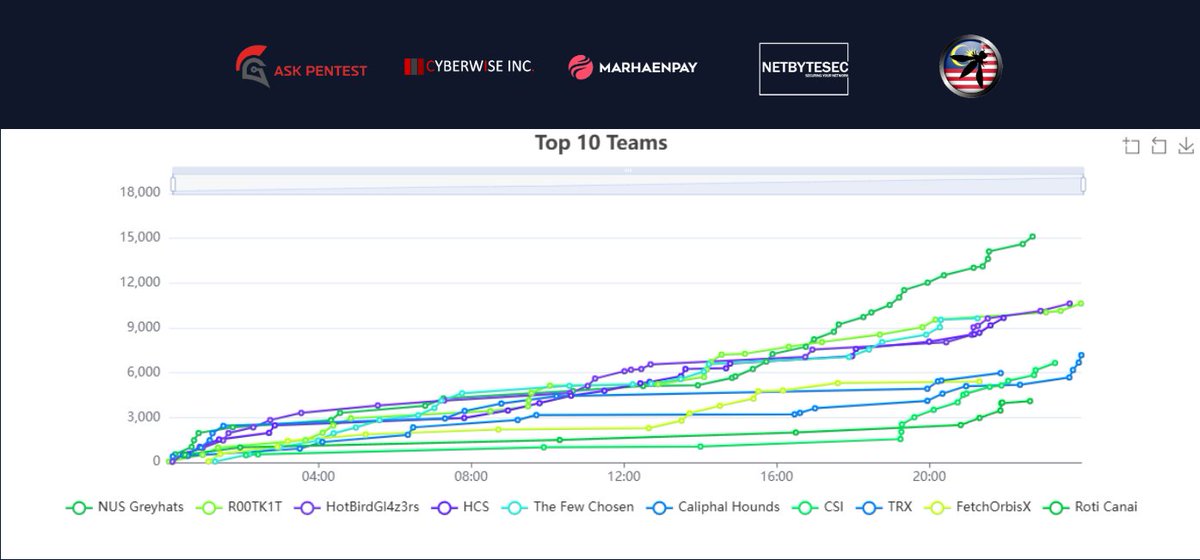Image resolution: width=1200 pixels, height=560 pixels.
Task: Hide the CSI series line
Action: point(819,507)
